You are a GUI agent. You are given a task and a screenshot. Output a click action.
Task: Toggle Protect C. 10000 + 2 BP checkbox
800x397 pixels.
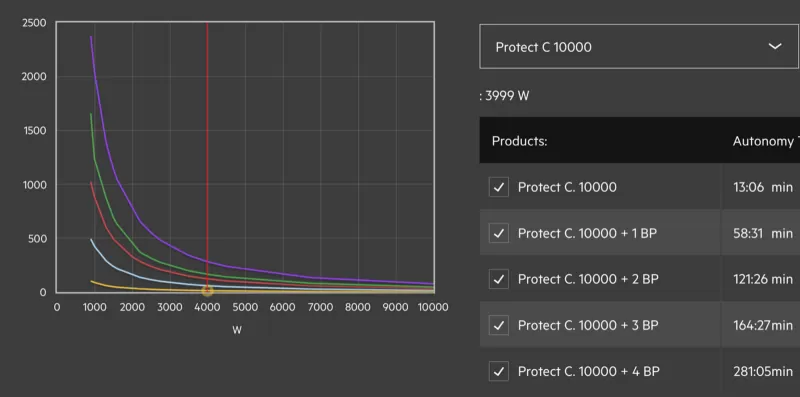coord(498,279)
